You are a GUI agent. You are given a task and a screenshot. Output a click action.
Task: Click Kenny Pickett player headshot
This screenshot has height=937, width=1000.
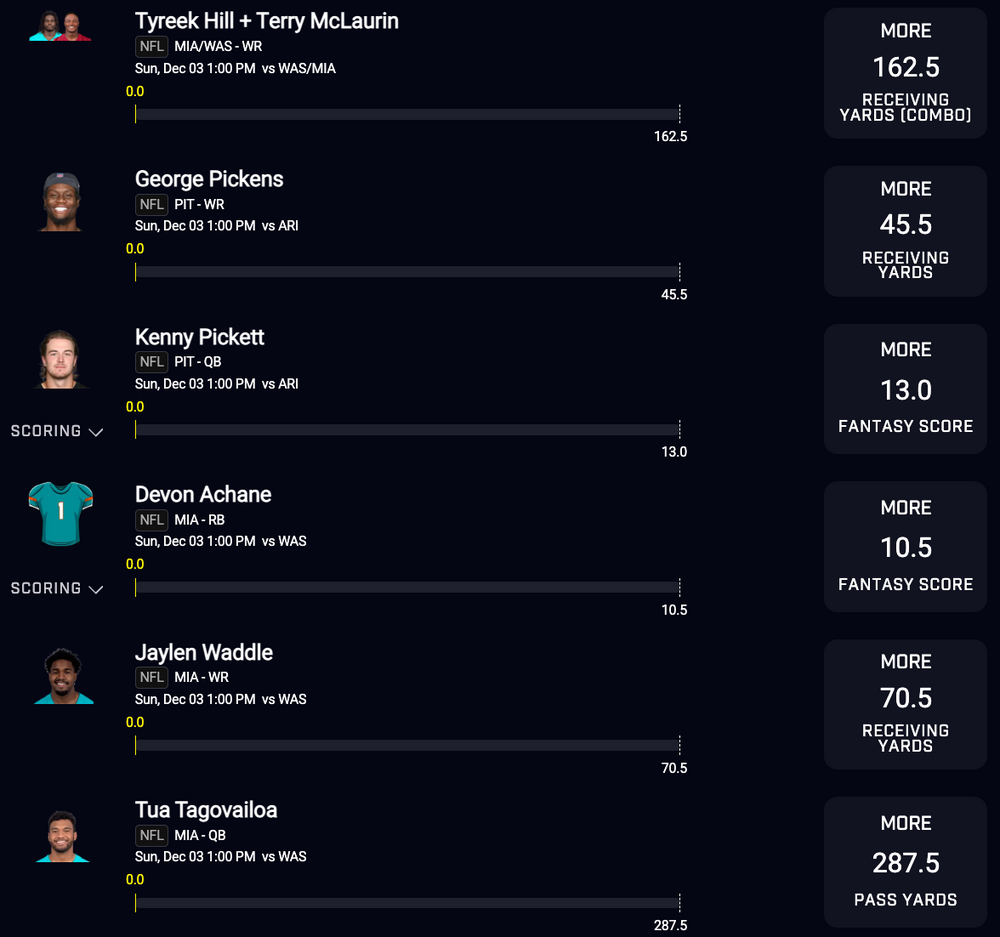61,358
